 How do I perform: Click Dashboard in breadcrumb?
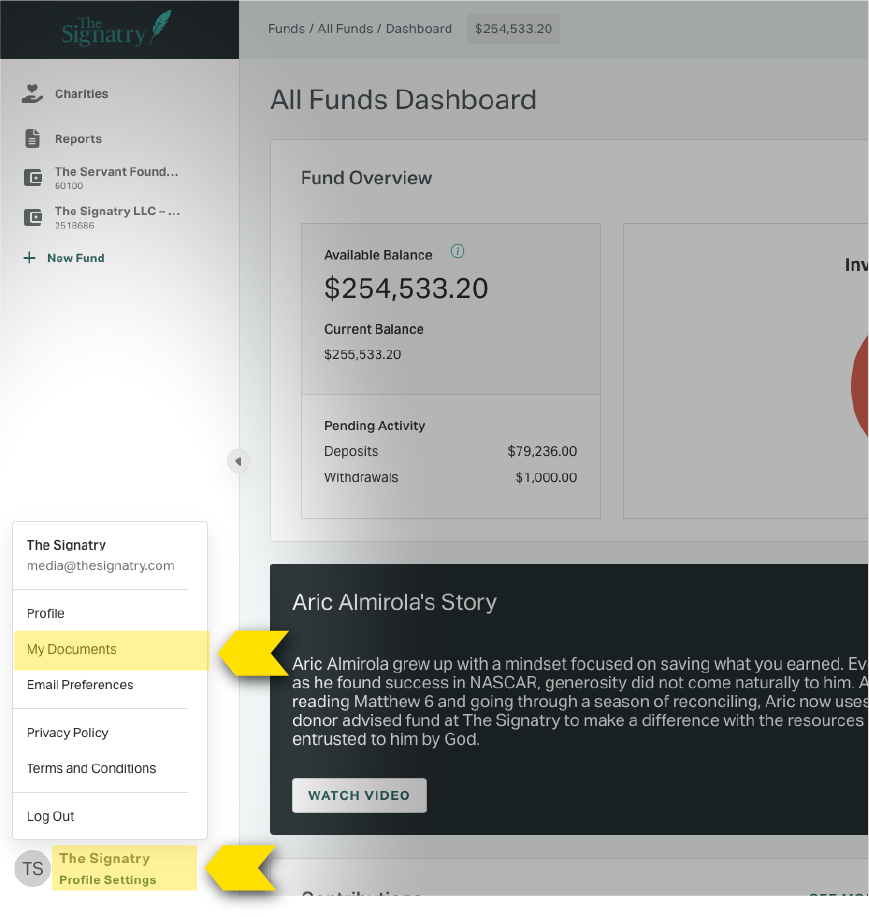click(x=419, y=29)
